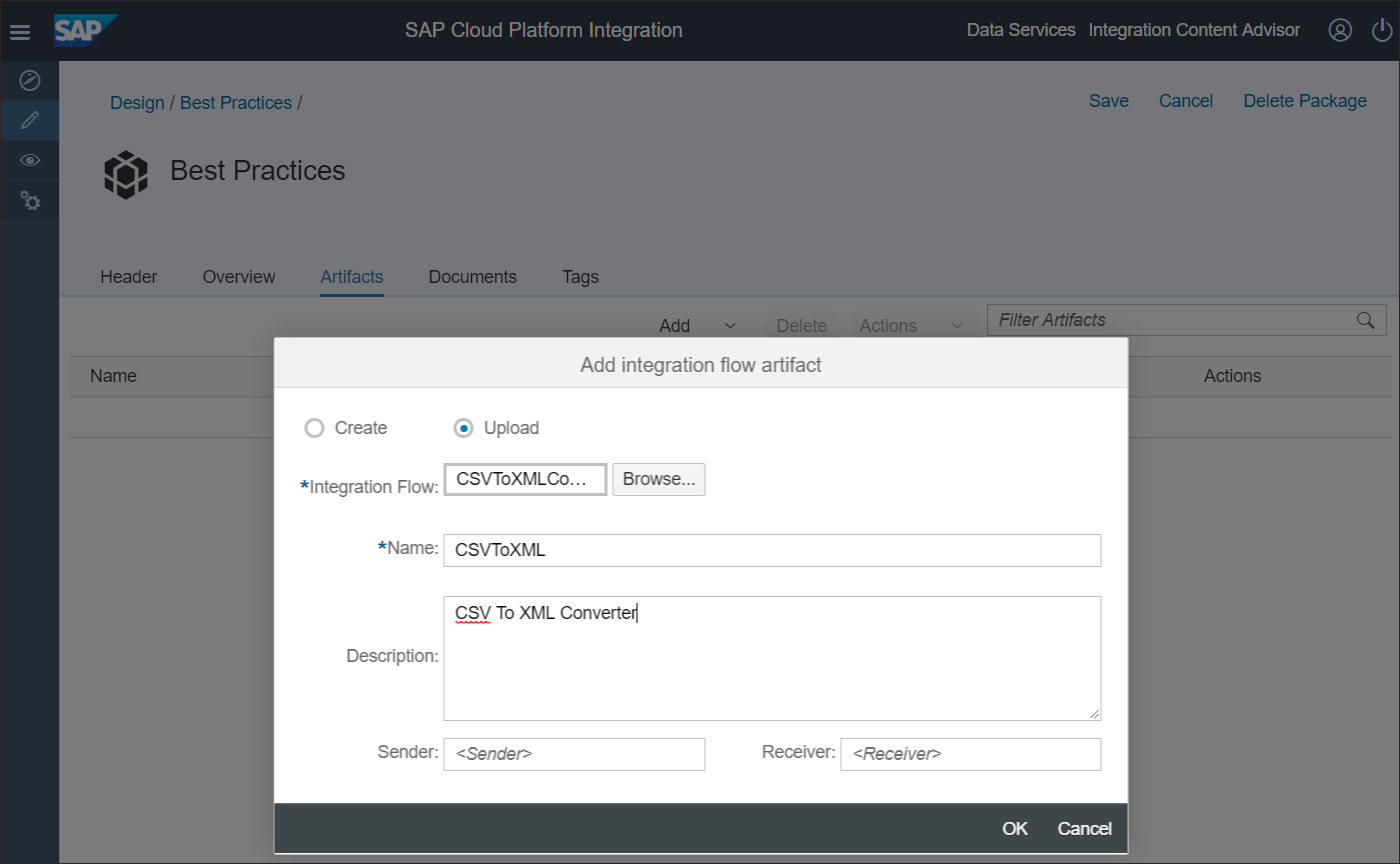1400x864 pixels.
Task: Click the search magnifier in Filter Artifacts
Action: pyautogui.click(x=1365, y=320)
